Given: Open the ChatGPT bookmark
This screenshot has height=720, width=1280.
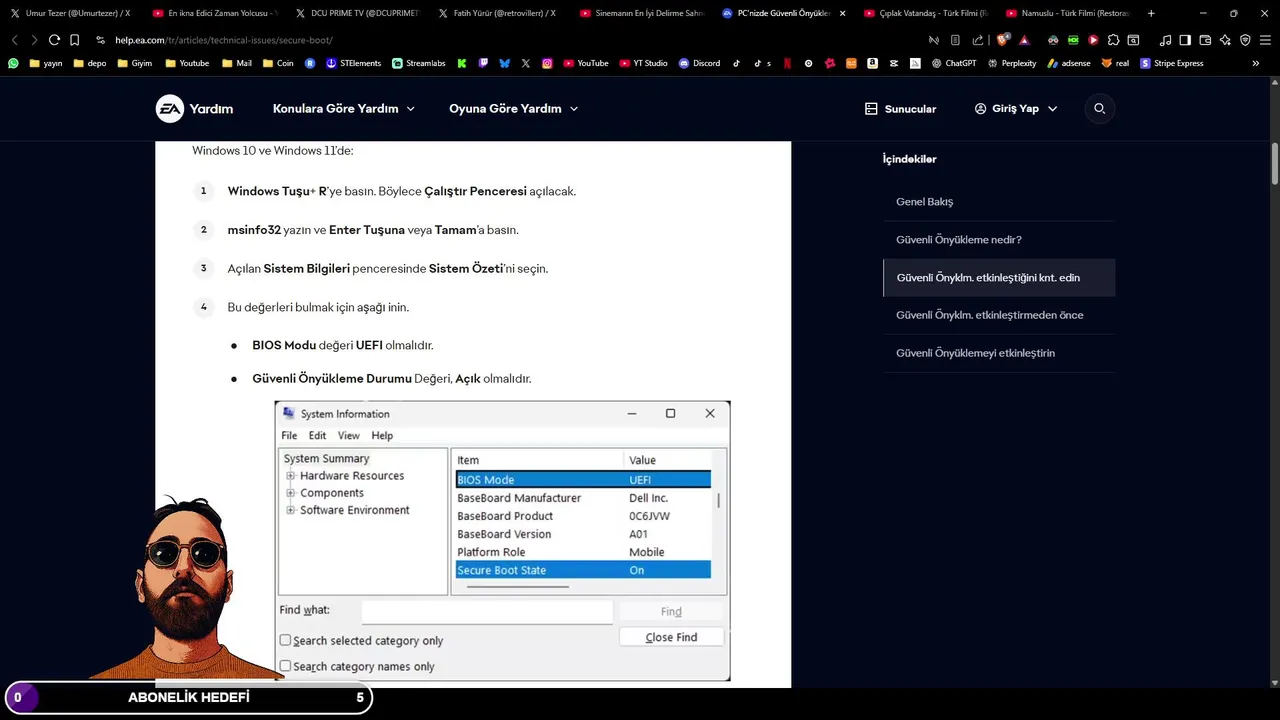Looking at the screenshot, I should (x=953, y=63).
